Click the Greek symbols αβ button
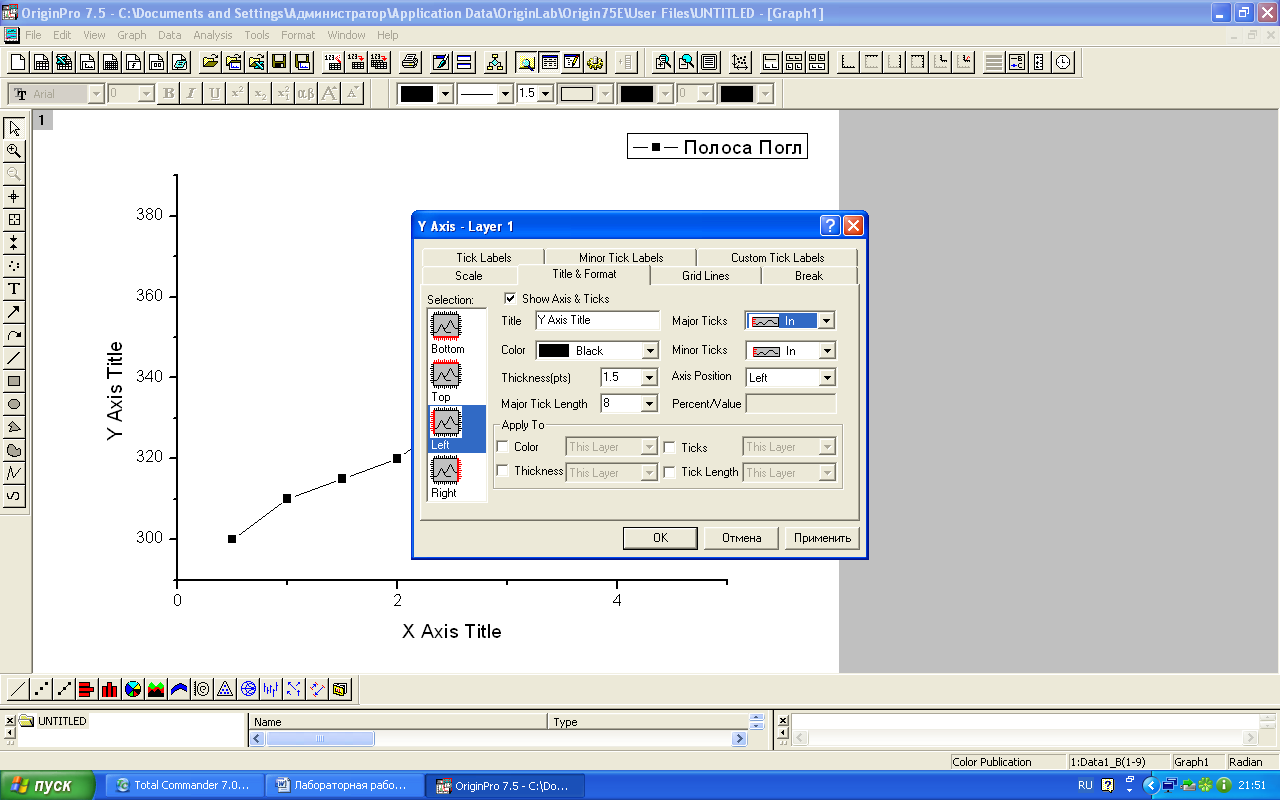 [307, 94]
